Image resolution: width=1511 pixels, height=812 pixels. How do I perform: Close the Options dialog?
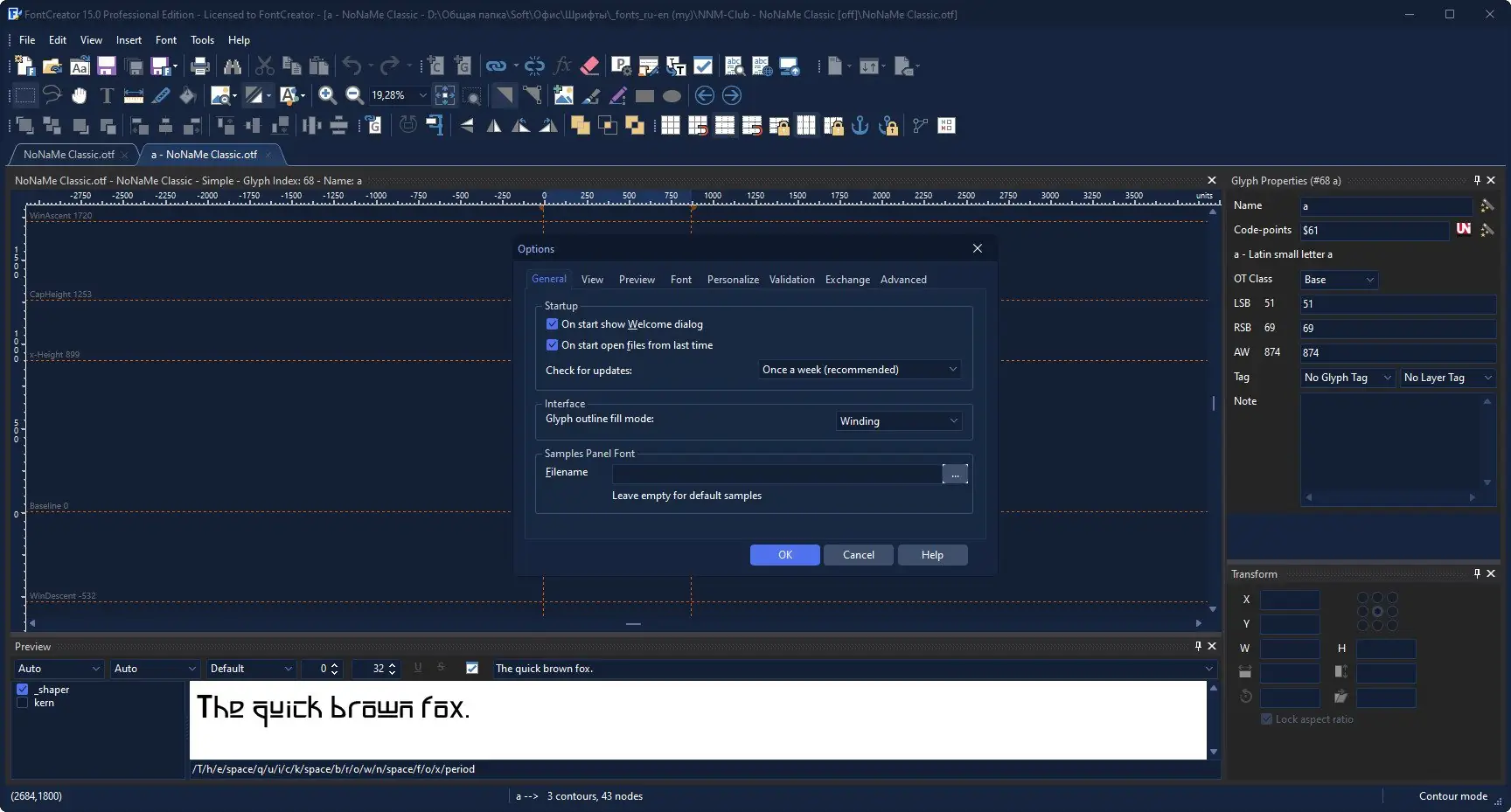click(x=978, y=248)
